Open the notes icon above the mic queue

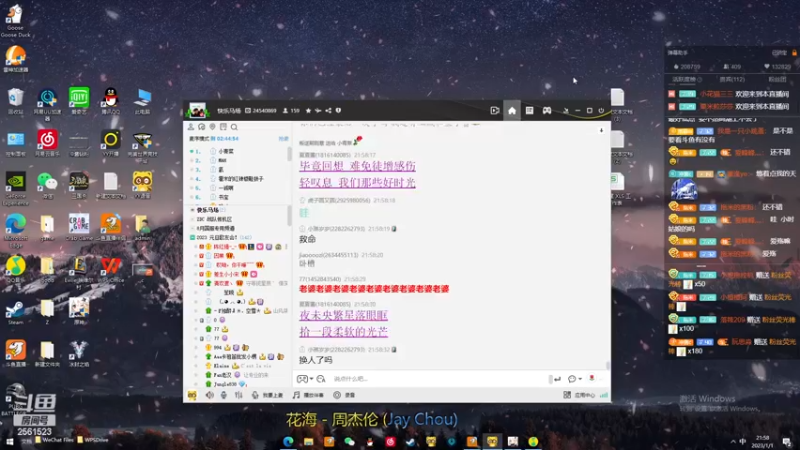pos(223,127)
